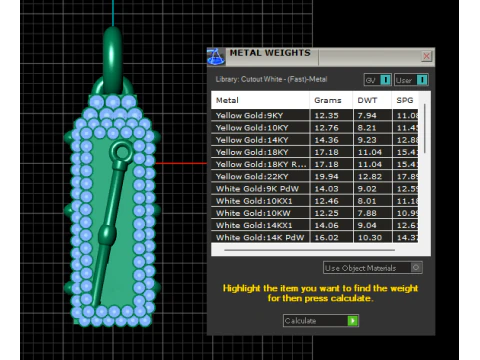The height and width of the screenshot is (360, 480).
Task: Click the green arrow on the Calculate button
Action: [352, 321]
